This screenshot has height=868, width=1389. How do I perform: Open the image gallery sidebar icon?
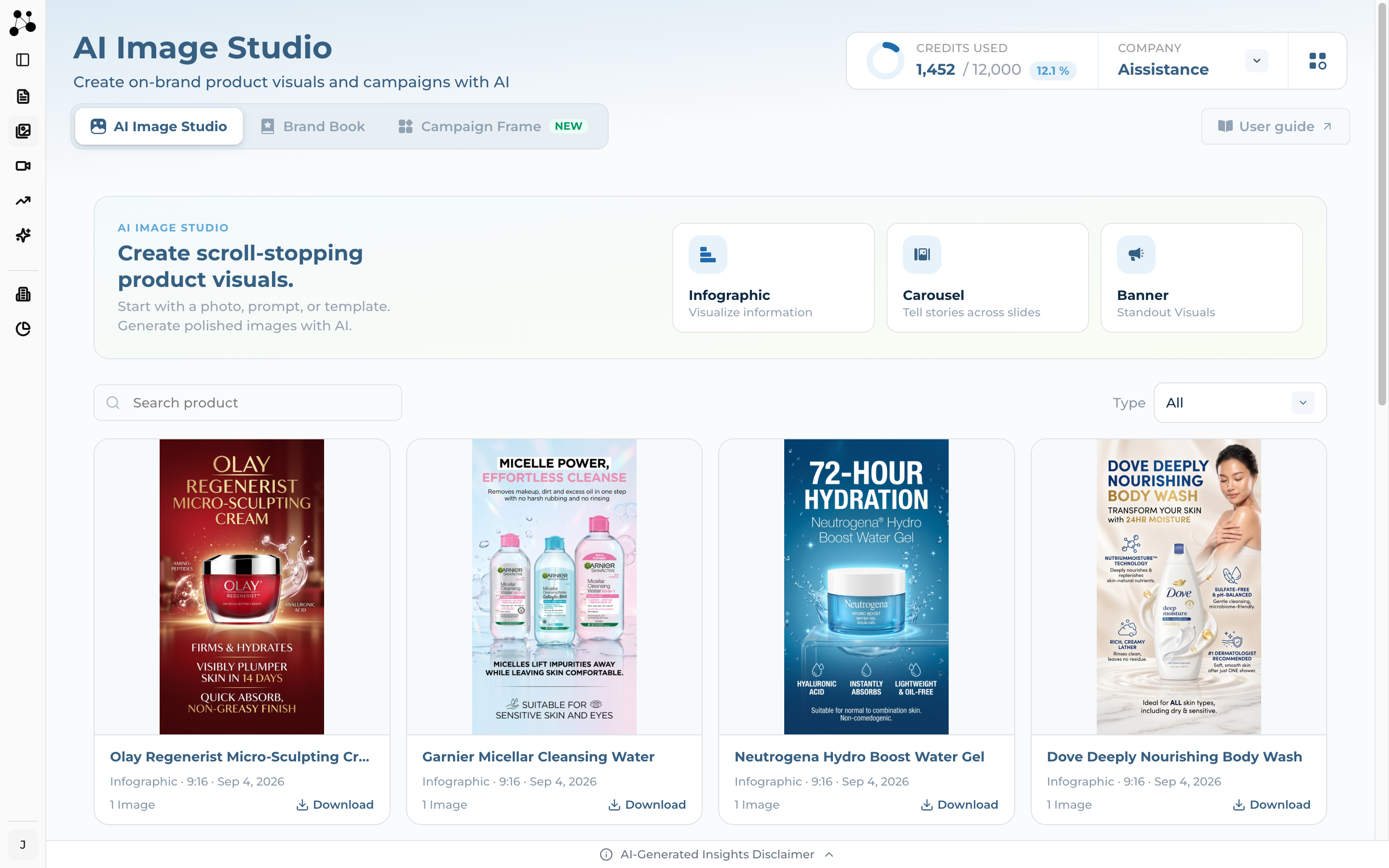[23, 131]
